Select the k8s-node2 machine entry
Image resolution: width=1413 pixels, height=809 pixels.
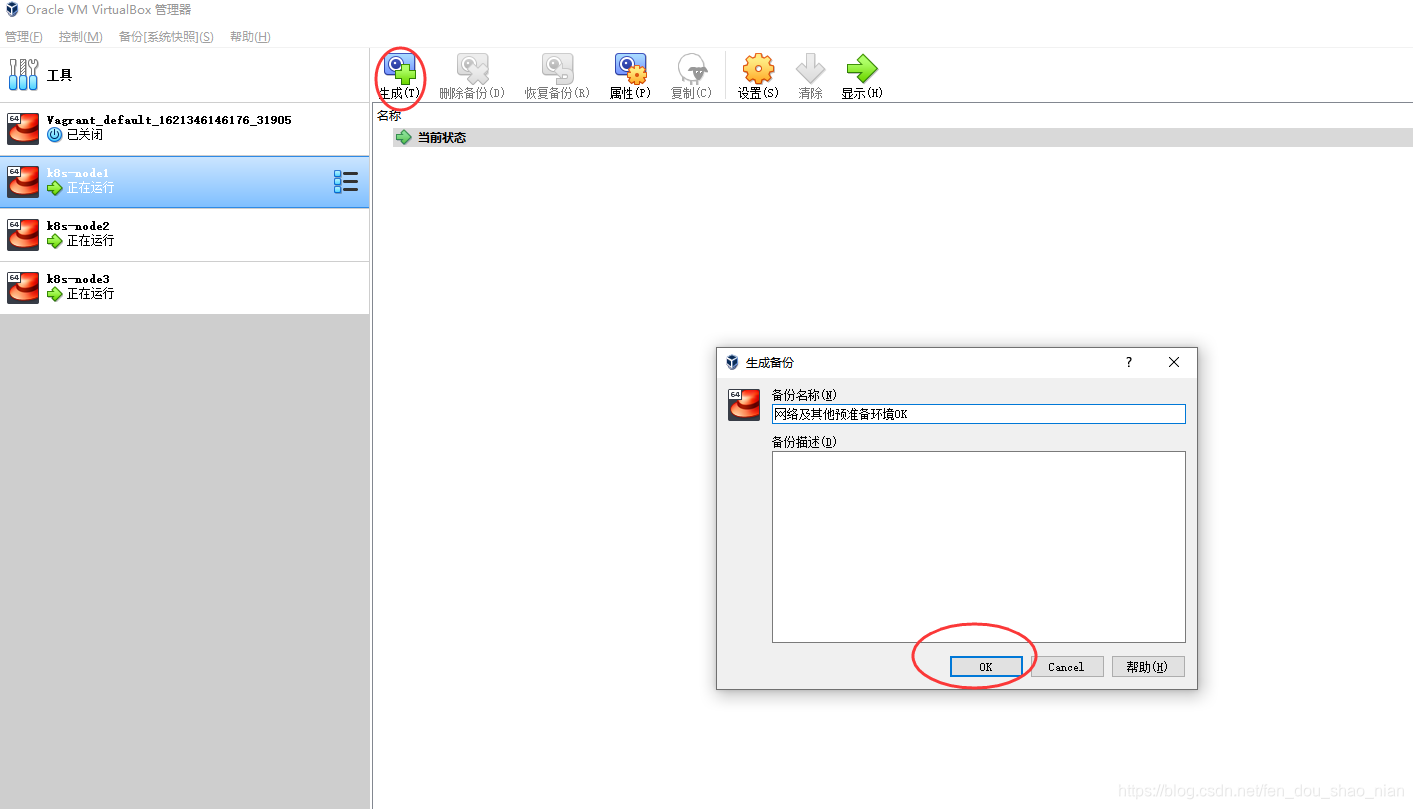tap(185, 235)
